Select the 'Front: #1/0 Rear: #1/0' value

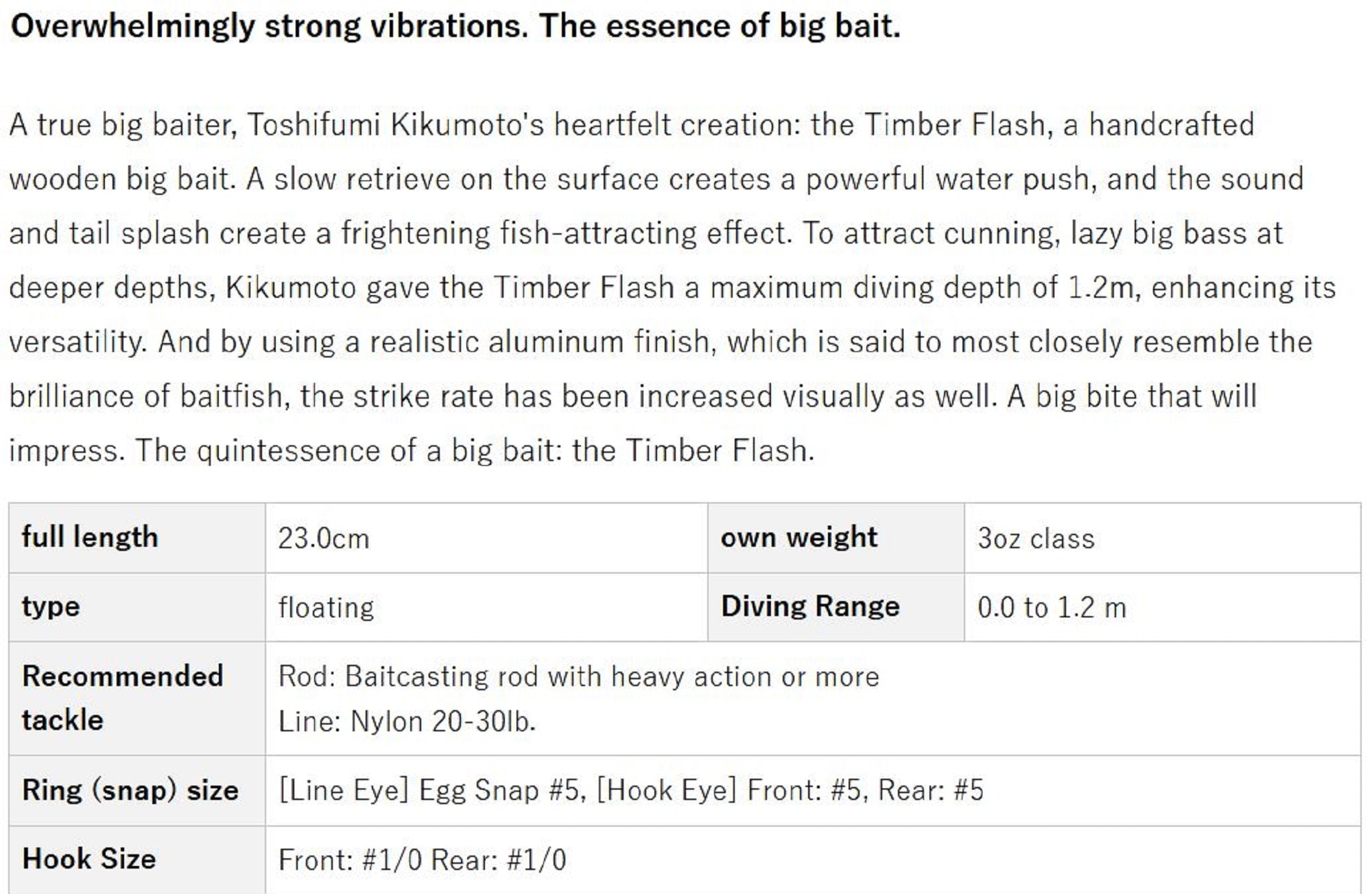click(423, 860)
